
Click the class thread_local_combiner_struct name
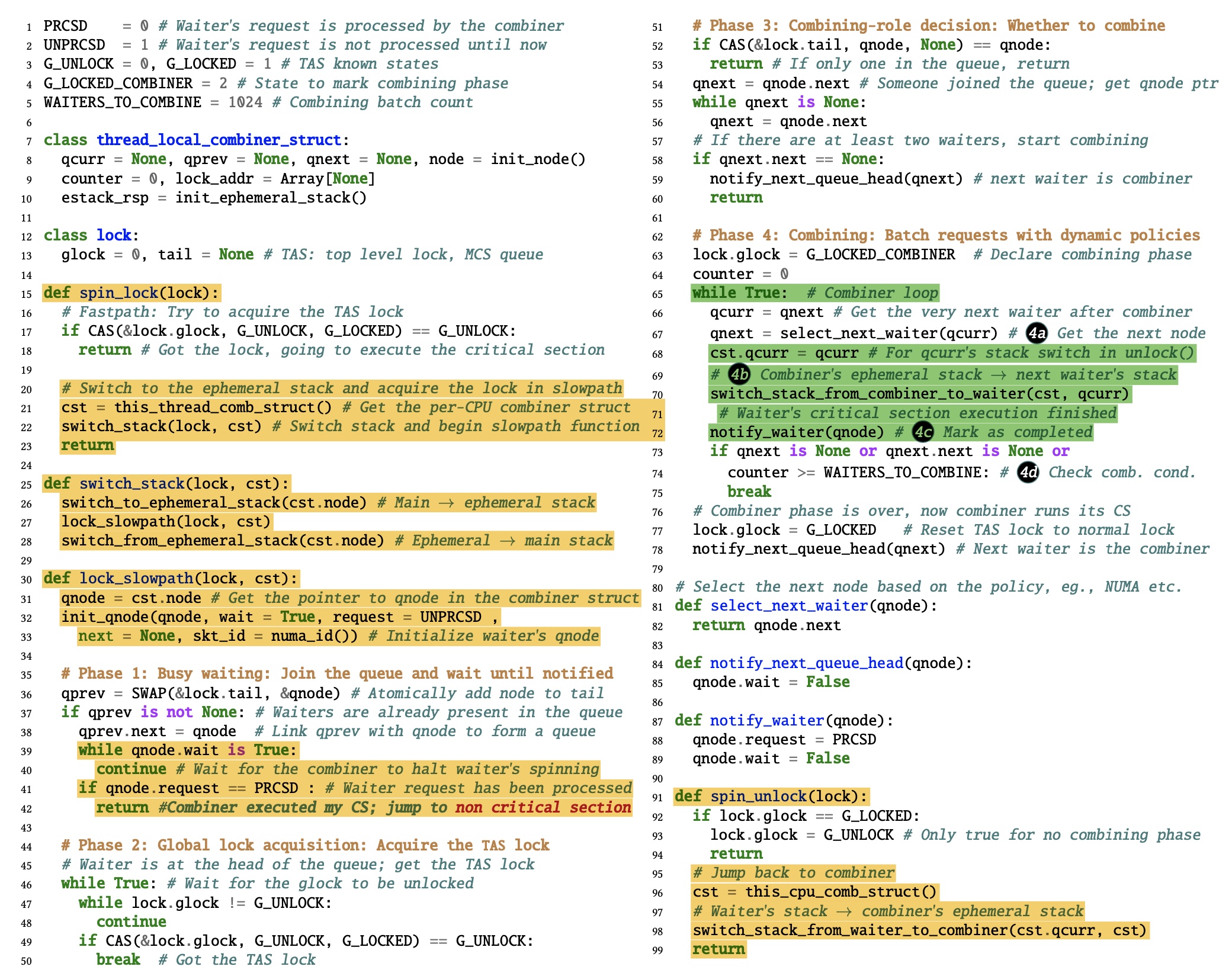[219, 140]
